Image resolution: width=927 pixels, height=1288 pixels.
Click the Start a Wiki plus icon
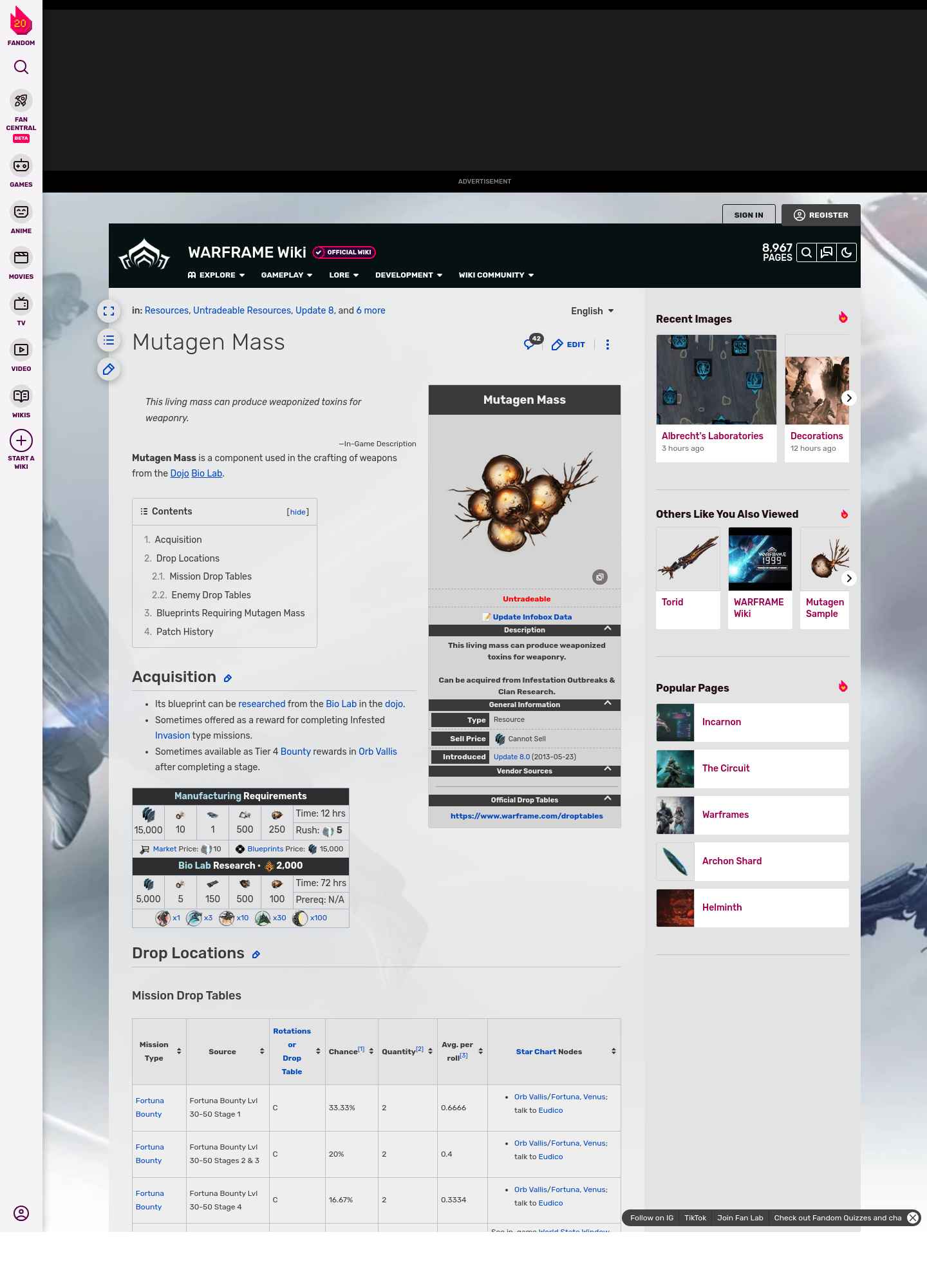[21, 440]
